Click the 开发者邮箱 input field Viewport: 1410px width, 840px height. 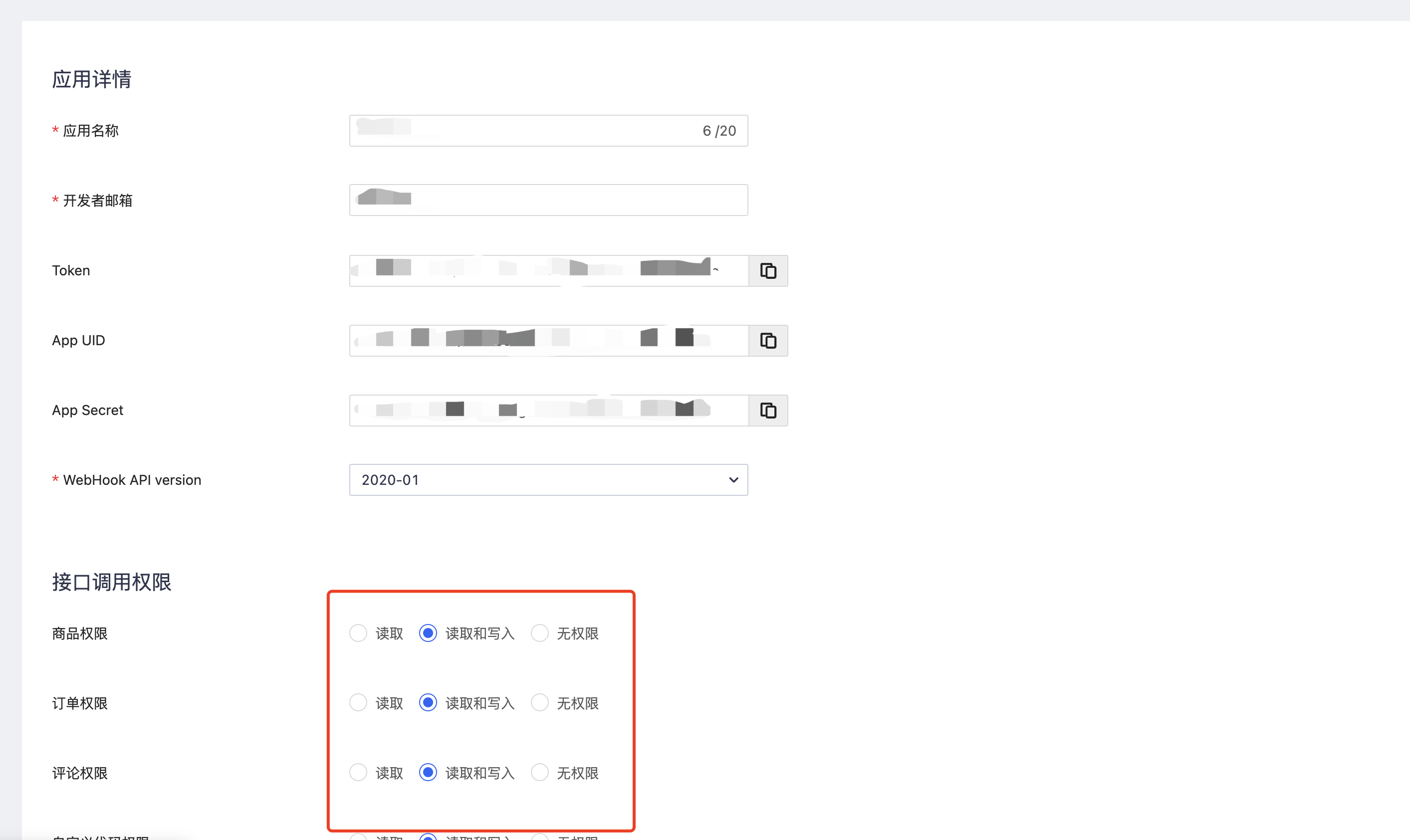click(548, 200)
